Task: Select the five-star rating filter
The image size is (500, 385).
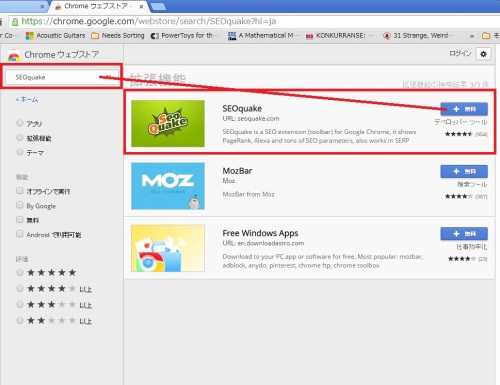Action: pos(20,272)
